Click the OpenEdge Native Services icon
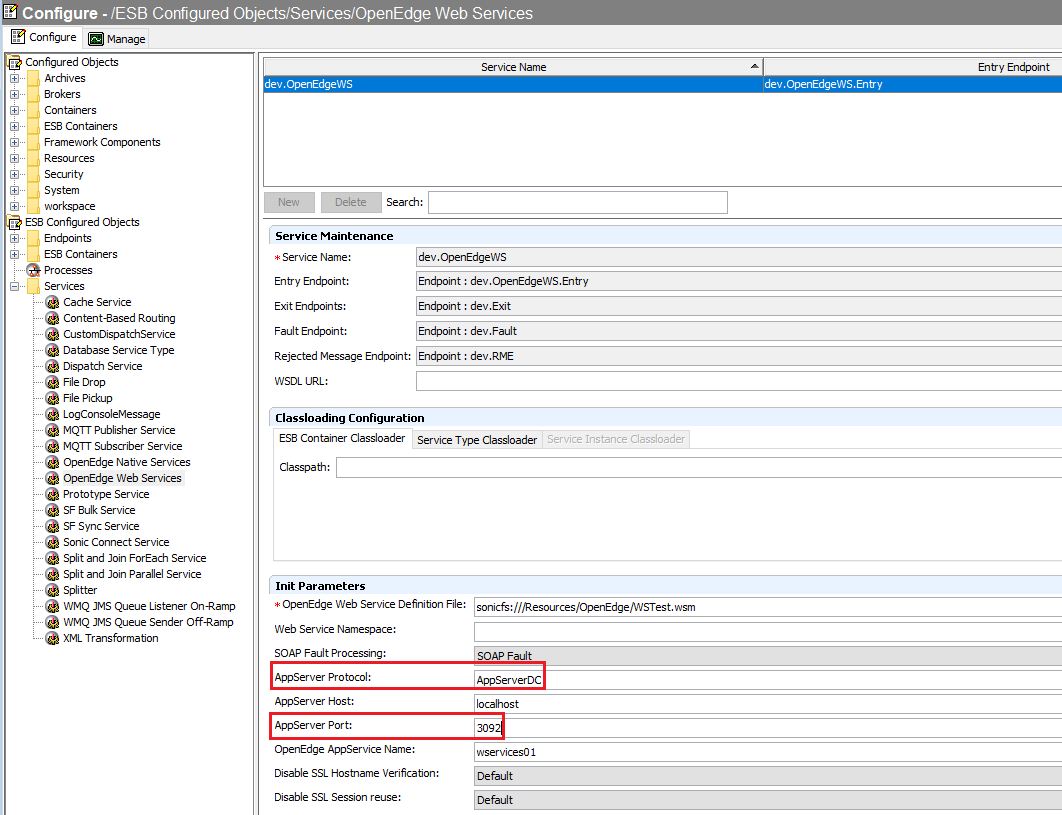1062x815 pixels. [52, 462]
